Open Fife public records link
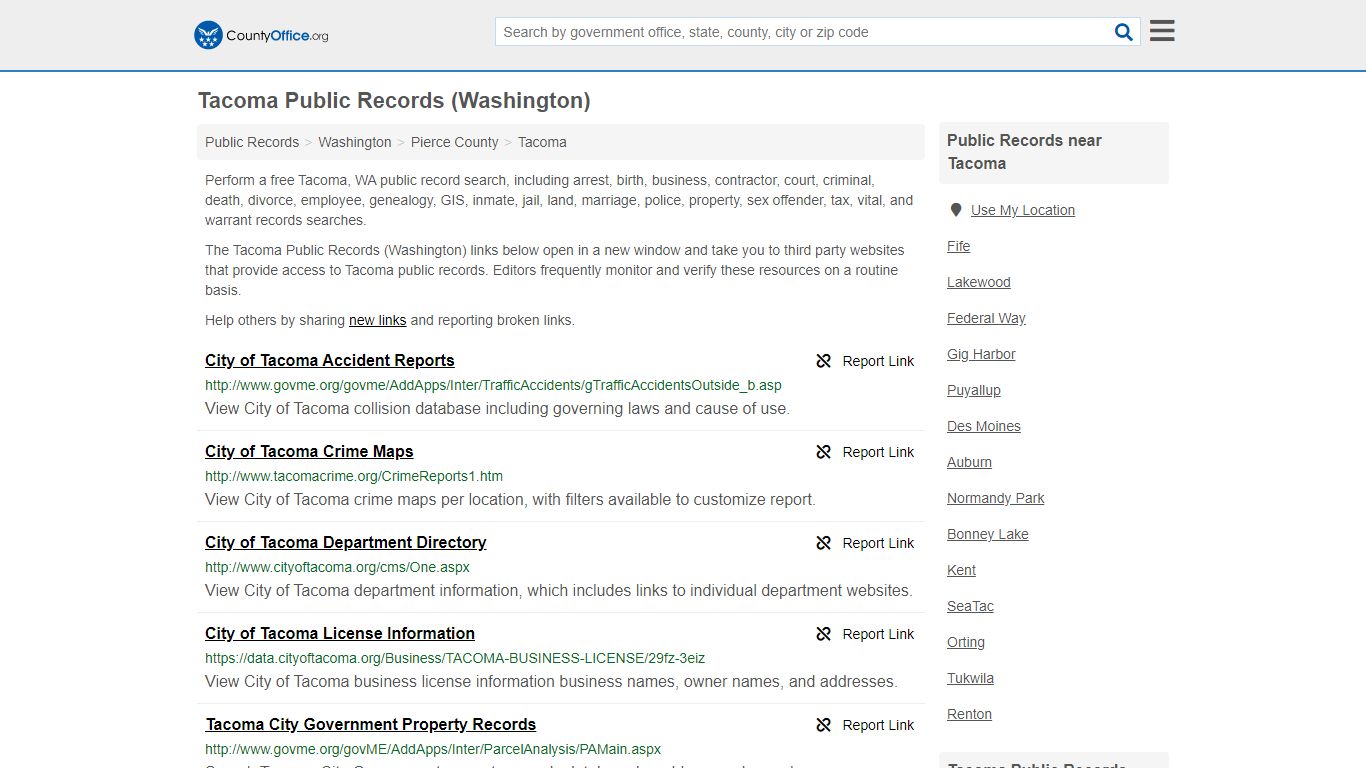The width and height of the screenshot is (1366, 768). 958,246
